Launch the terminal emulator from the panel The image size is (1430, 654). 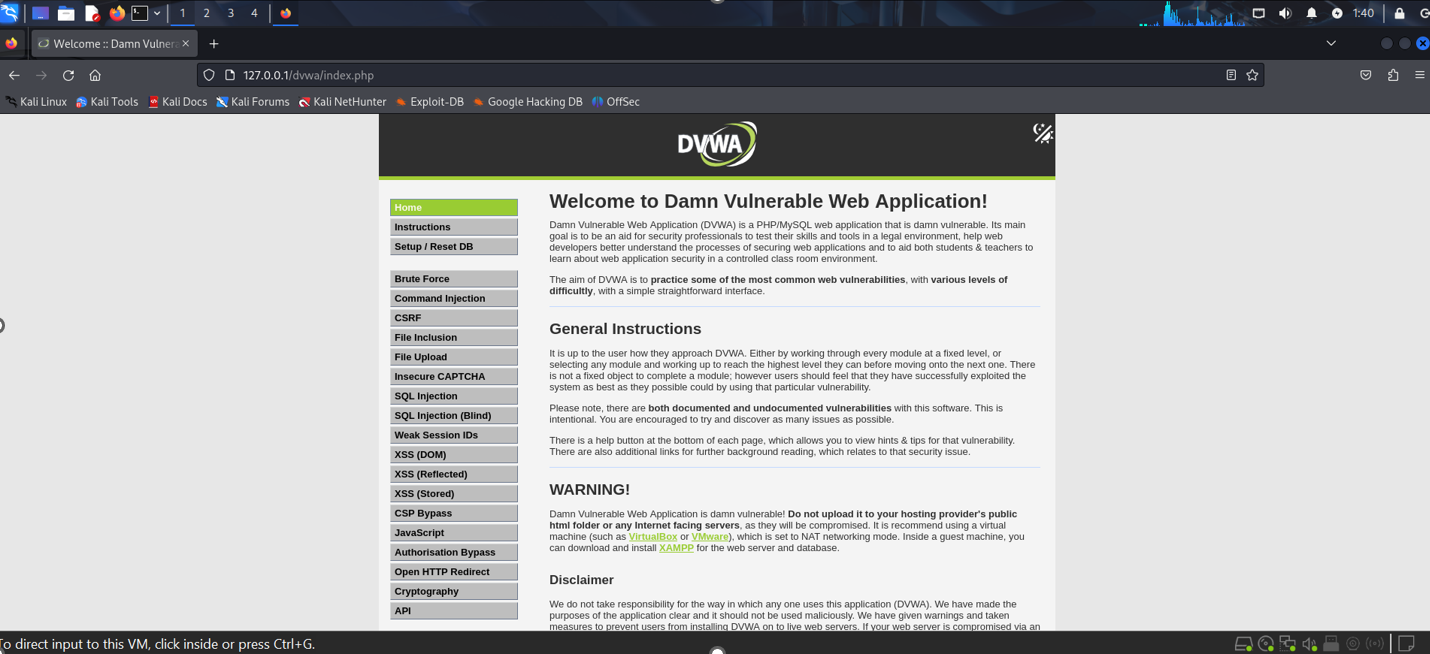(x=140, y=13)
